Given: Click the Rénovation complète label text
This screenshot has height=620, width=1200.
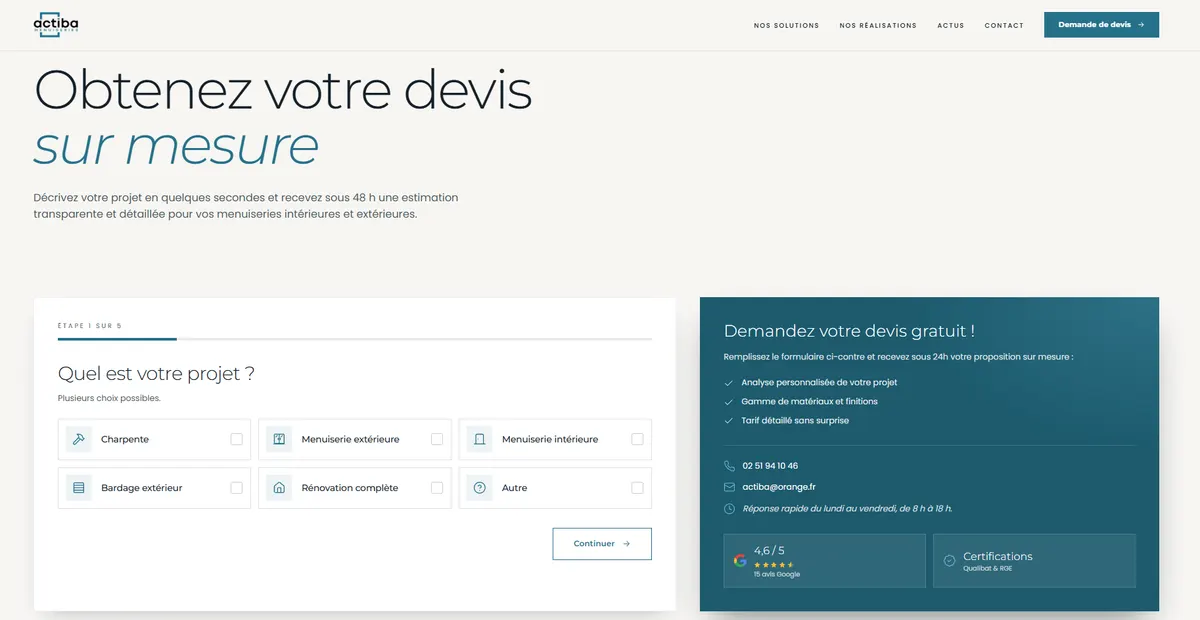Looking at the screenshot, I should tap(350, 488).
